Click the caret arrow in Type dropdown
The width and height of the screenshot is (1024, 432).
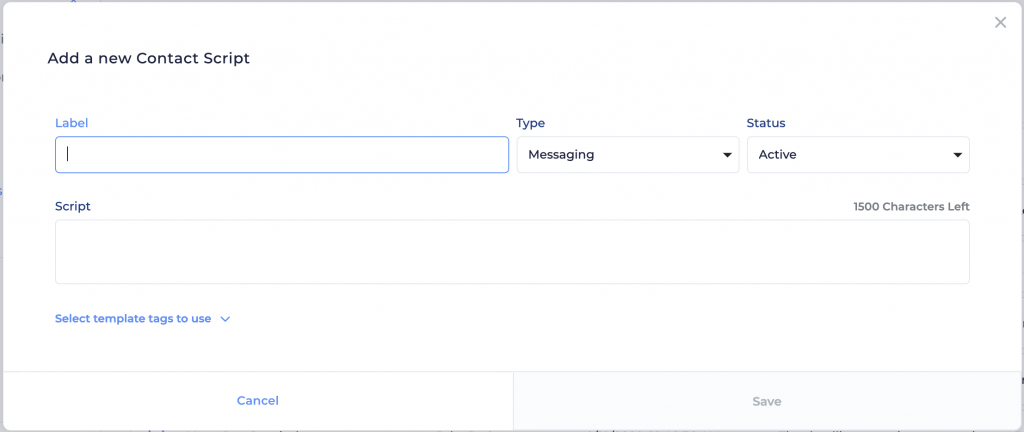(726, 155)
